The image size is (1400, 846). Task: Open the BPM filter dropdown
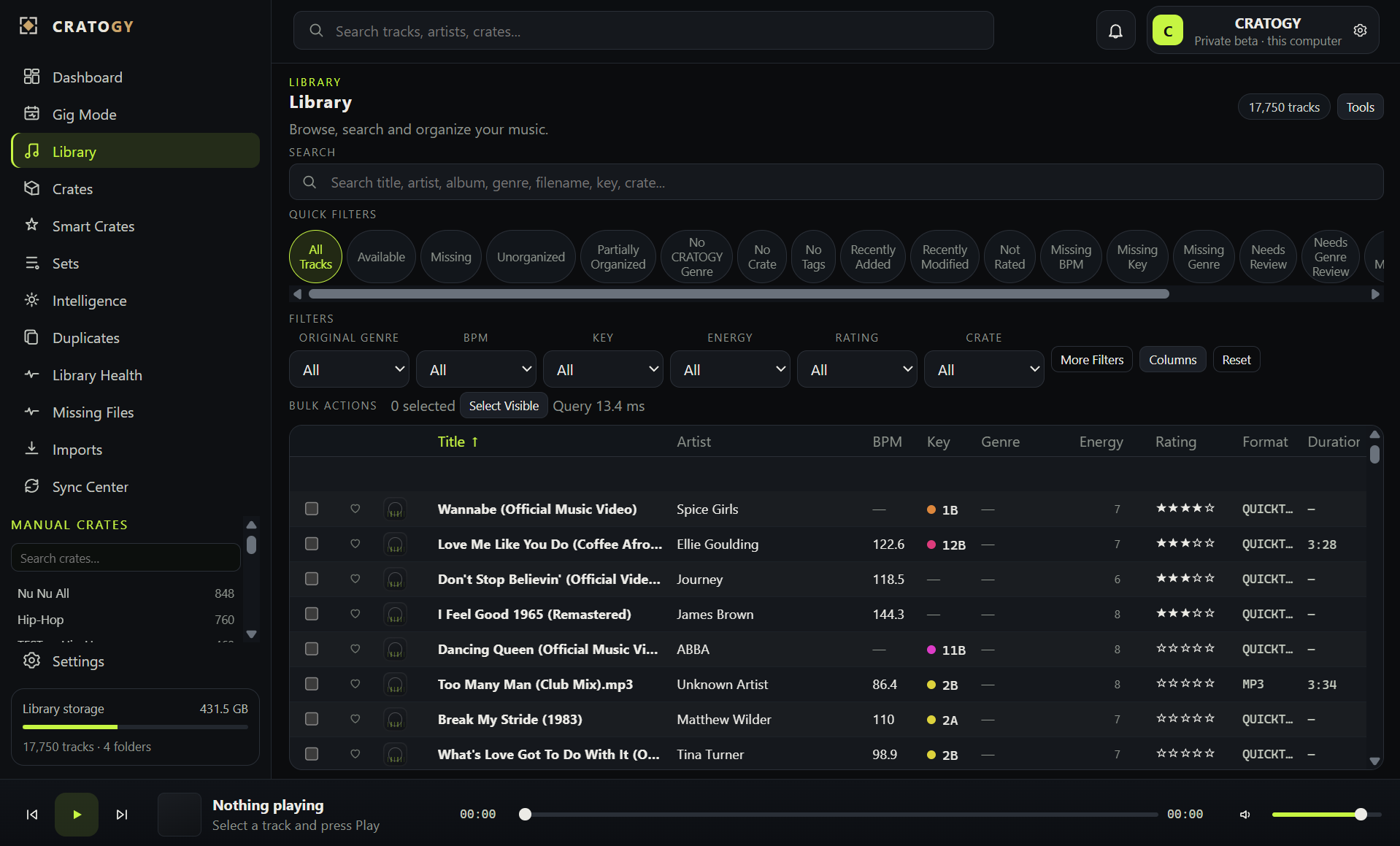tap(476, 369)
